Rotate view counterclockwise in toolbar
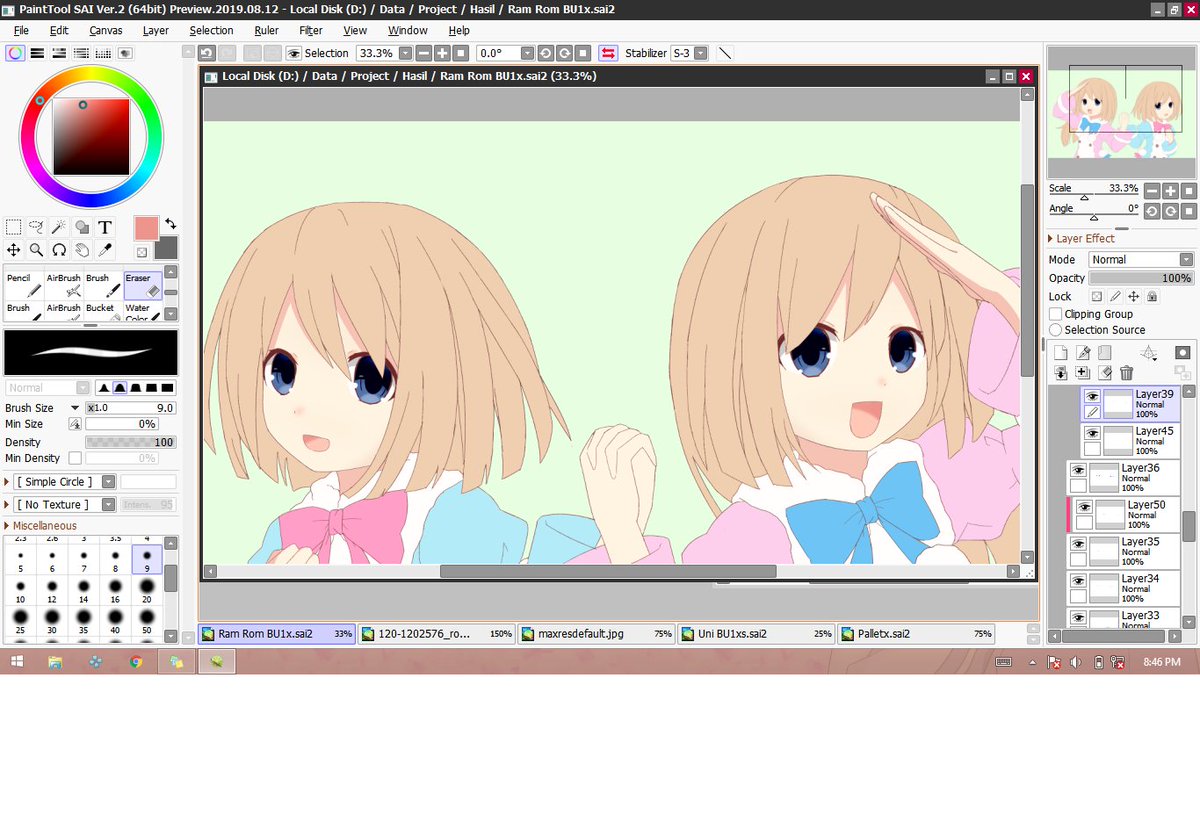The image size is (1200, 815). tap(546, 53)
